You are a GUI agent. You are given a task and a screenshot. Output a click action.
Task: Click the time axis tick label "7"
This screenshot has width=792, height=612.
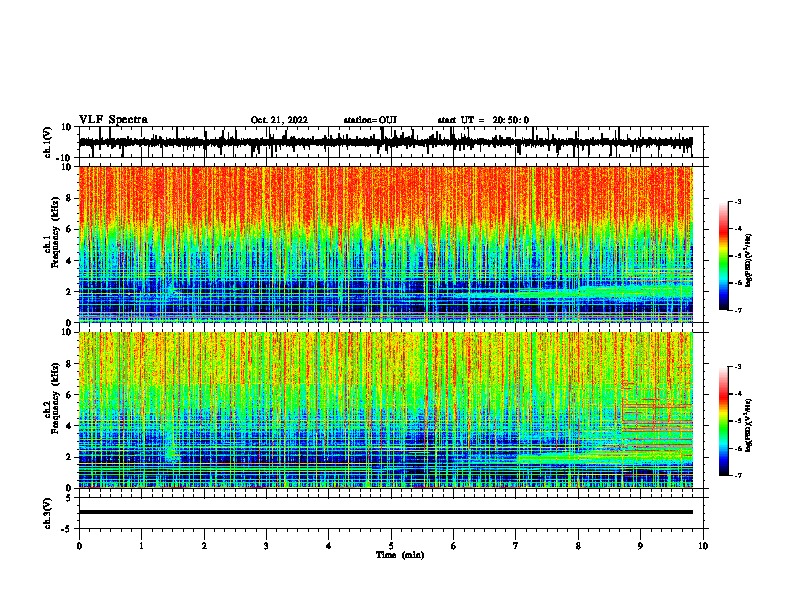(x=516, y=546)
